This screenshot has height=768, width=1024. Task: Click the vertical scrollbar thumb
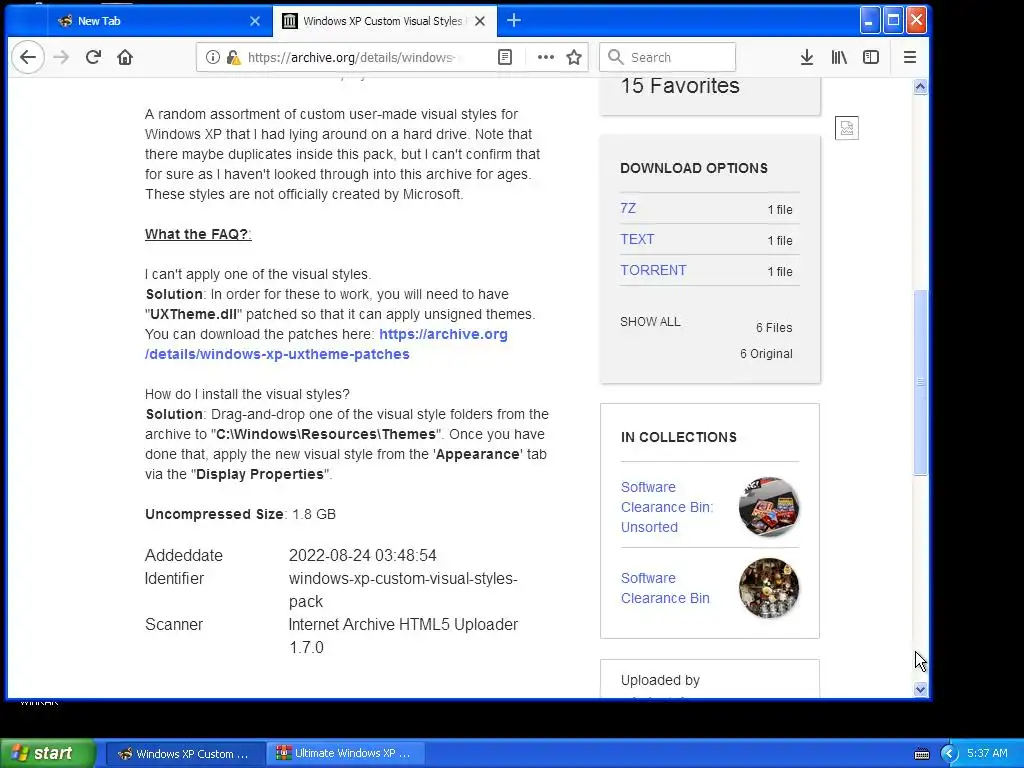920,383
